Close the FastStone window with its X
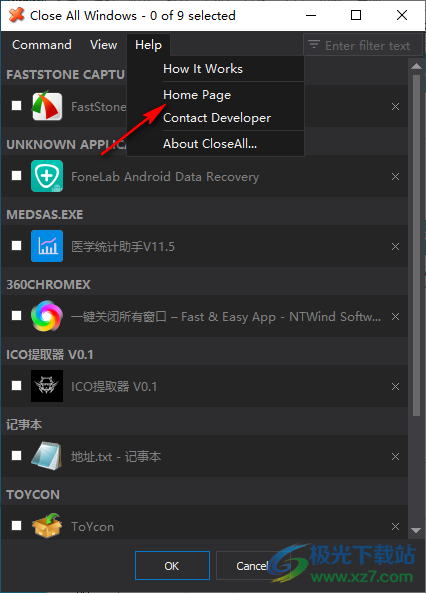Viewport: 426px width, 593px height. tap(395, 107)
